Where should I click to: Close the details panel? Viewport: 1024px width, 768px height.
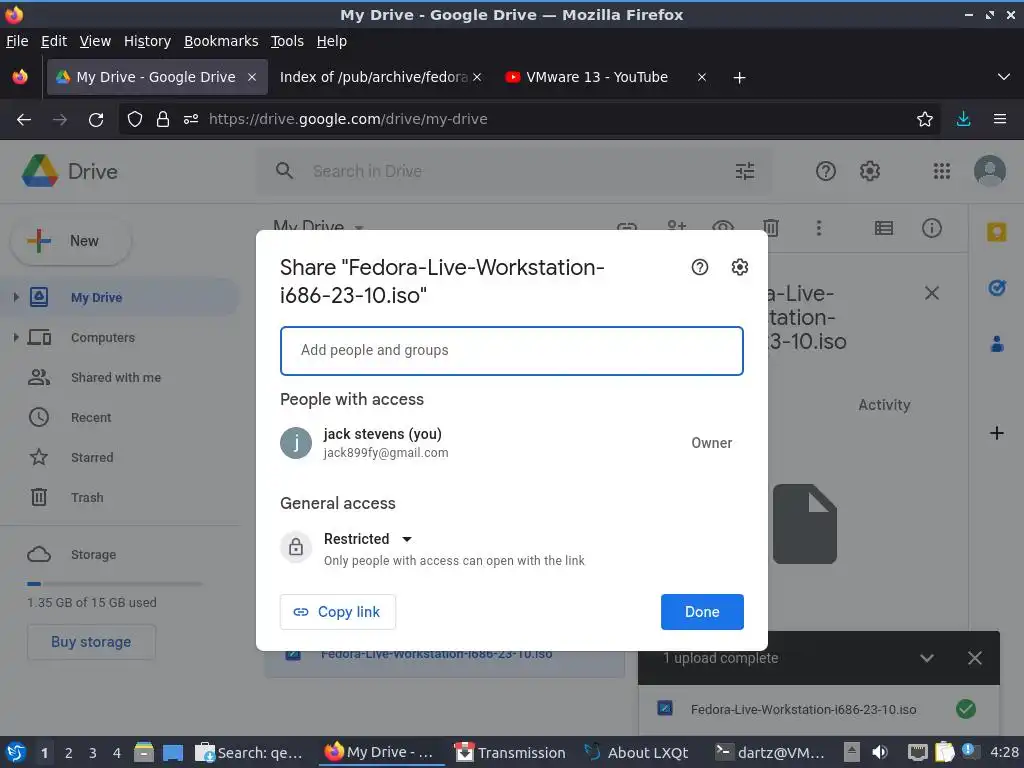pyautogui.click(x=931, y=293)
